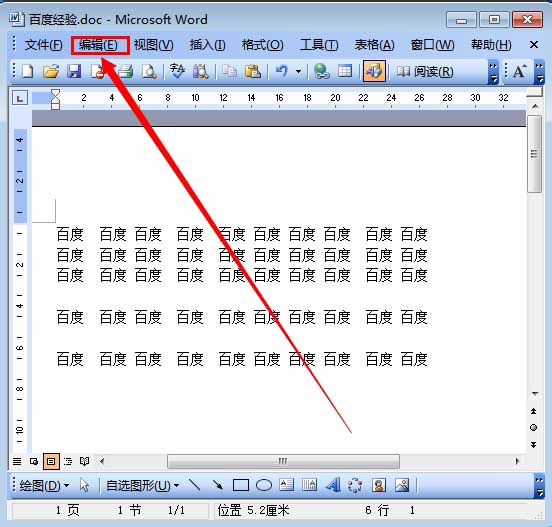Open the 插入(I) menu
Screen dimensions: 552x527
point(207,45)
